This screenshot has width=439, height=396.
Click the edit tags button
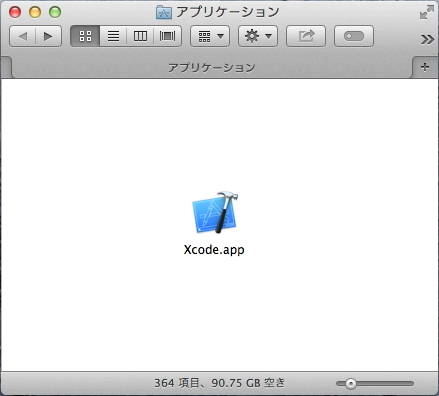354,36
